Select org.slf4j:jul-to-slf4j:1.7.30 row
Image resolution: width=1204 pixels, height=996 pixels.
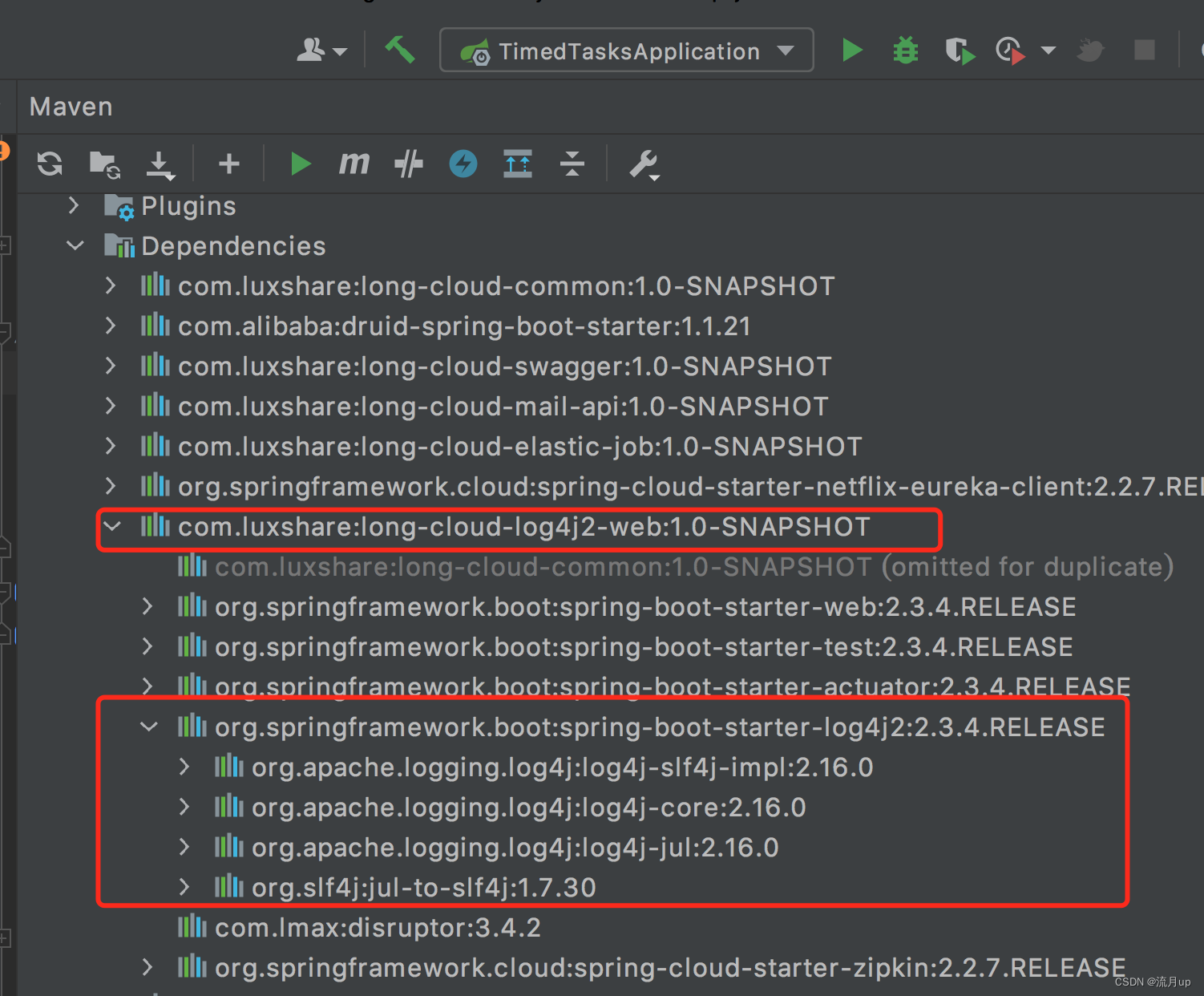point(611,887)
